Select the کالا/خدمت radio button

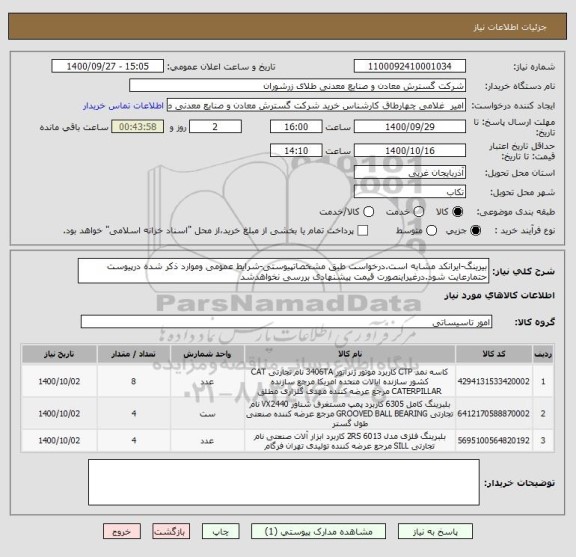click(368, 212)
